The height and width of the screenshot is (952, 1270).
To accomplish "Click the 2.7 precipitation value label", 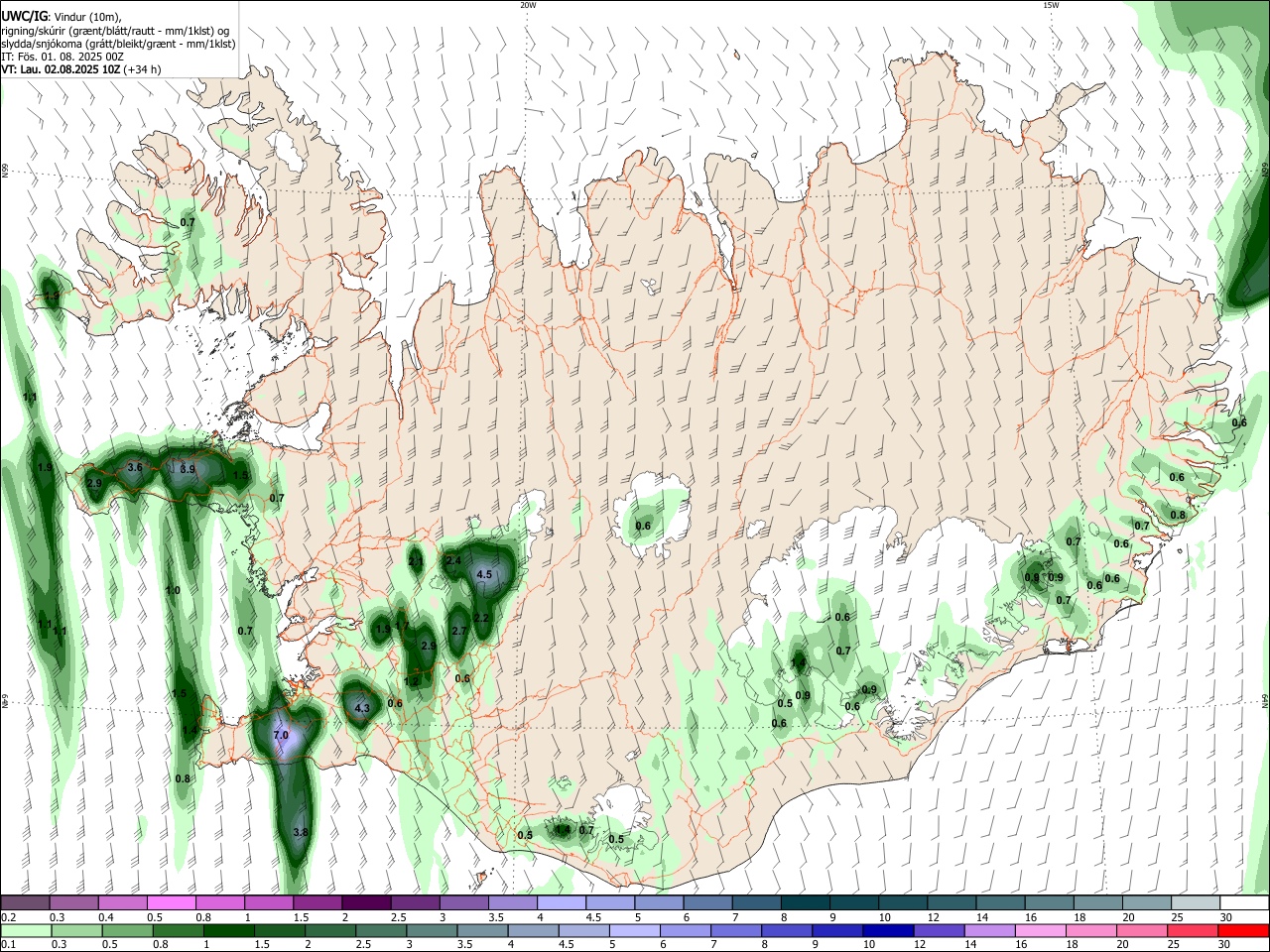I will 459,632.
